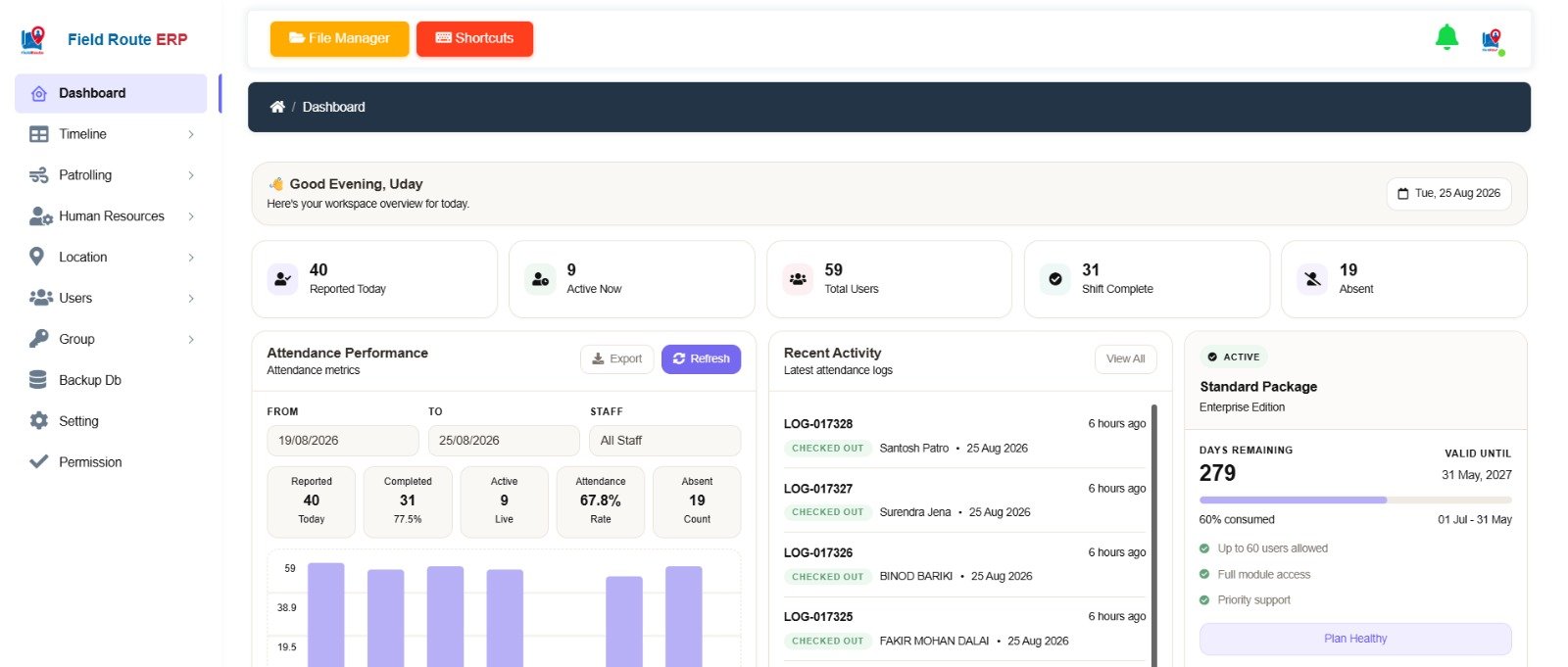
Task: Click the Active Now card icon
Action: [x=540, y=279]
